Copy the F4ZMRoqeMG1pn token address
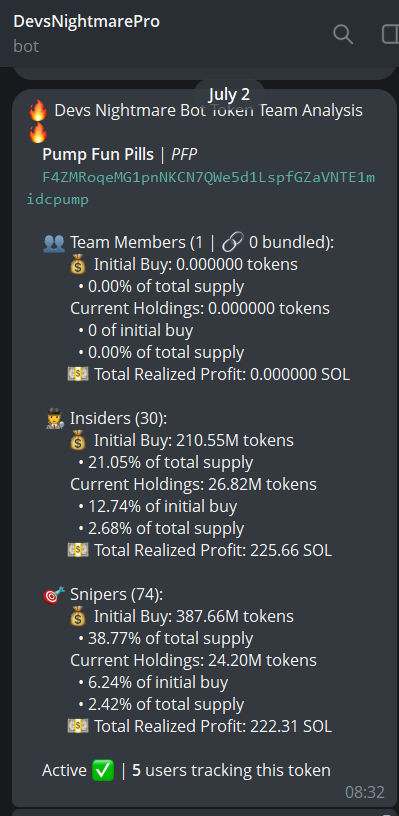The image size is (399, 816). 201,188
